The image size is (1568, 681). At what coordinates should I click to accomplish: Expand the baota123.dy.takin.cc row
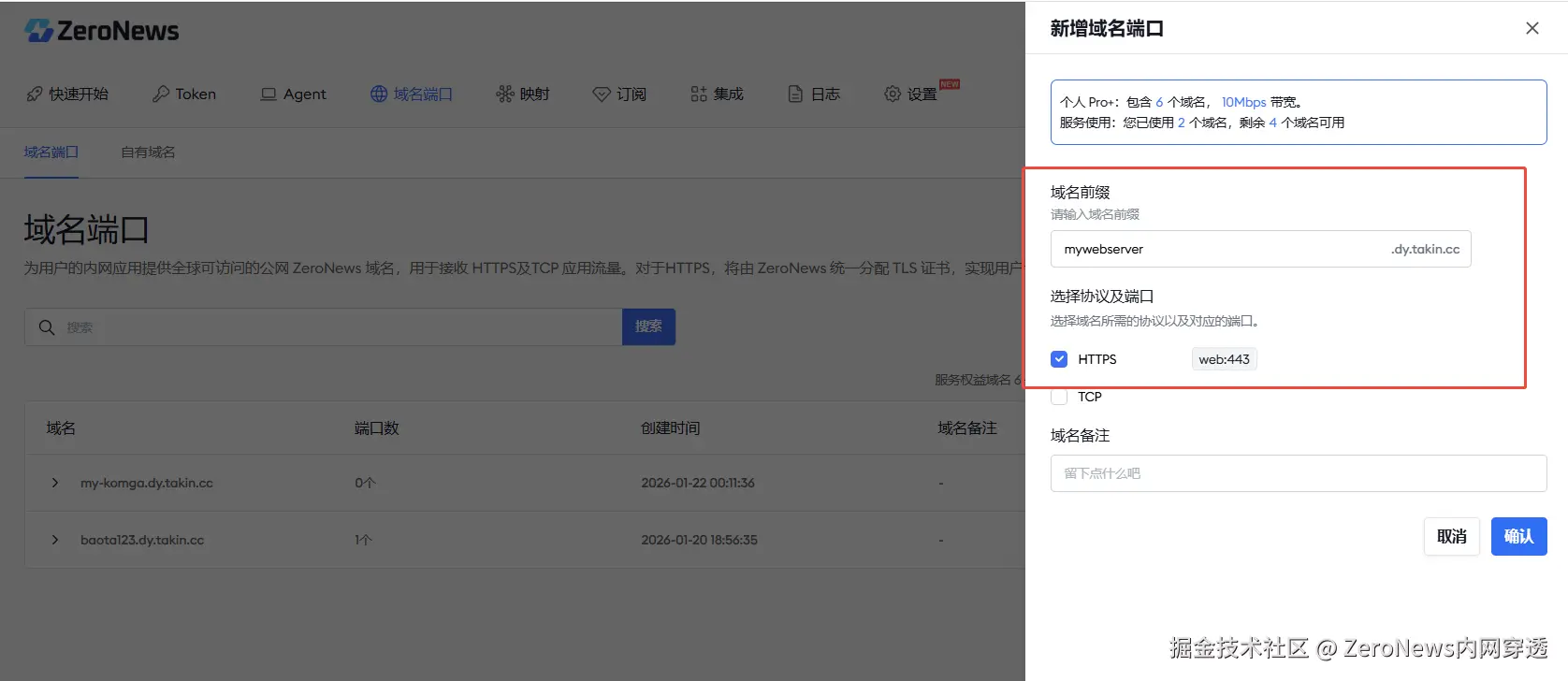coord(55,540)
